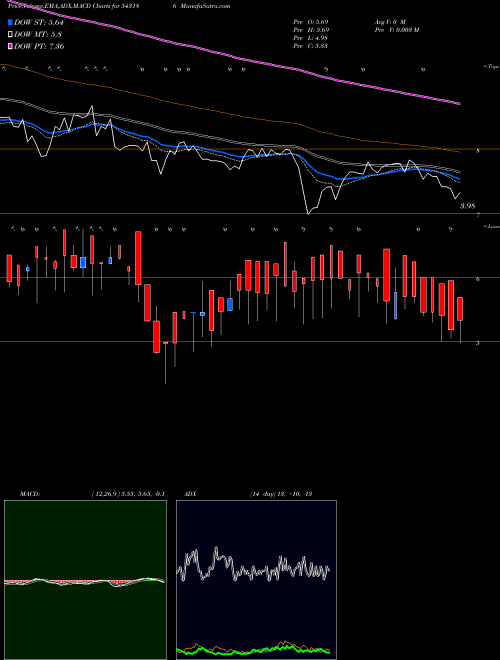Click the tall red candle at the major drop
The image size is (500, 660).
pos(138,258)
